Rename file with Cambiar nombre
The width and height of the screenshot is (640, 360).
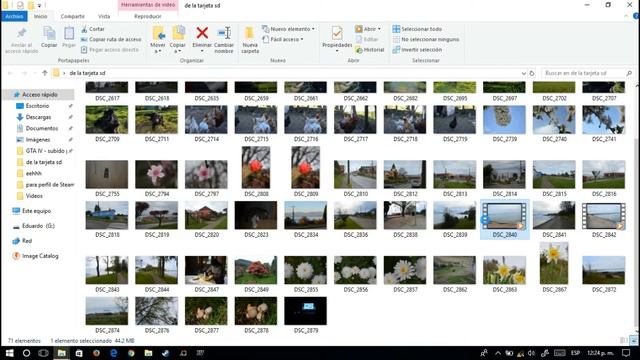pyautogui.click(x=224, y=40)
